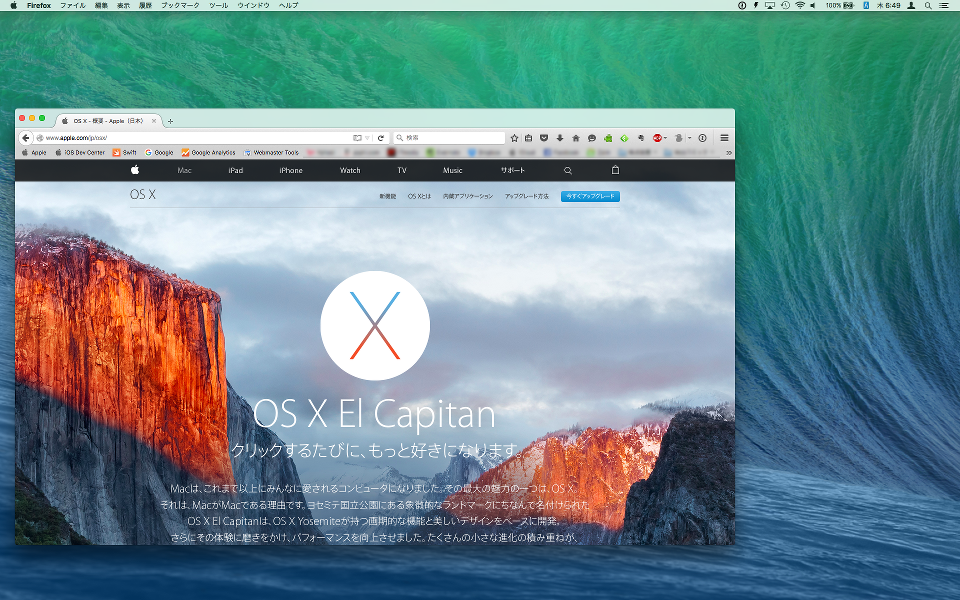Viewport: 960px width, 600px height.
Task: Open the Apple bookmark in bookmarks bar
Action: pos(34,152)
